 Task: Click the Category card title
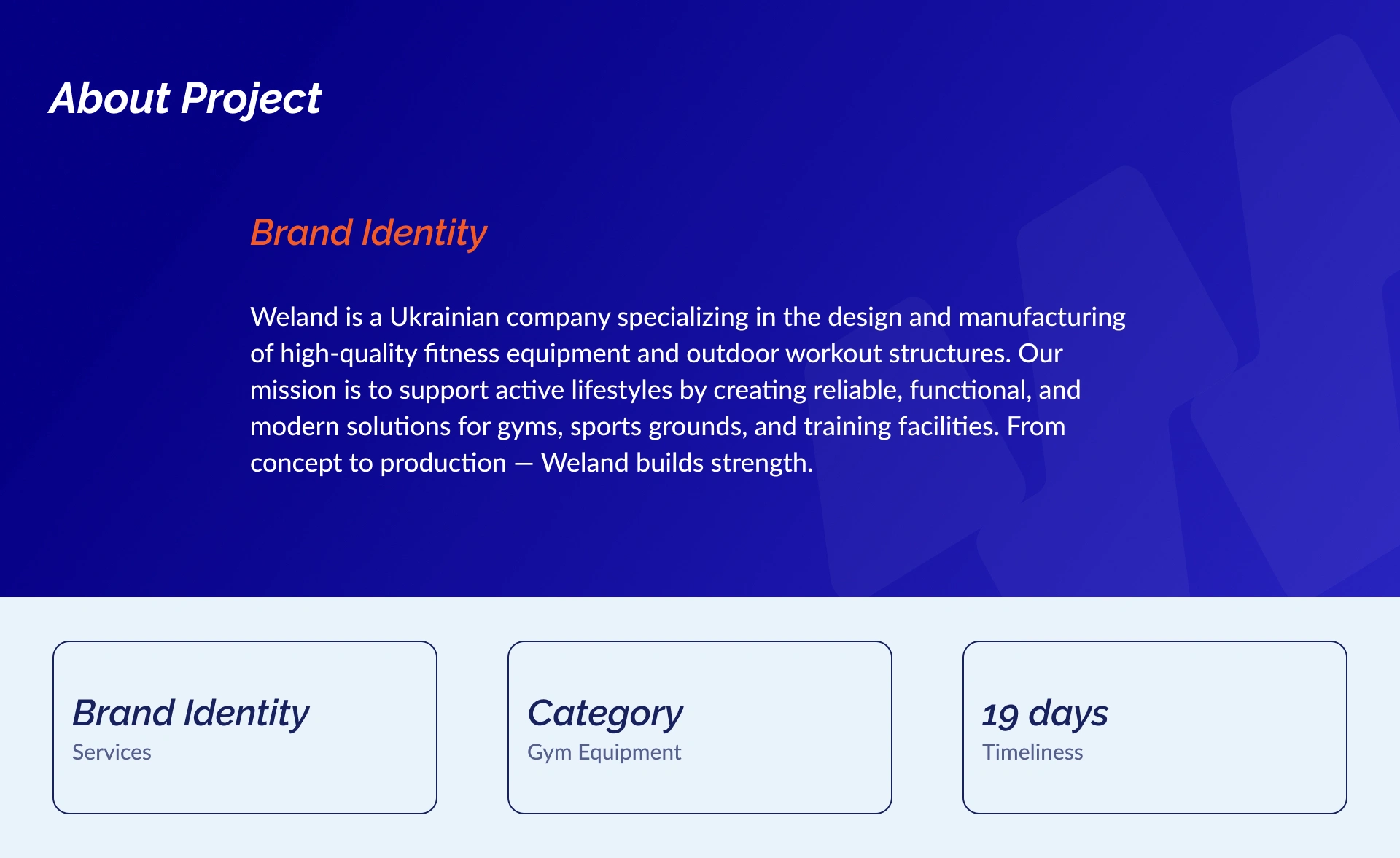tap(604, 713)
